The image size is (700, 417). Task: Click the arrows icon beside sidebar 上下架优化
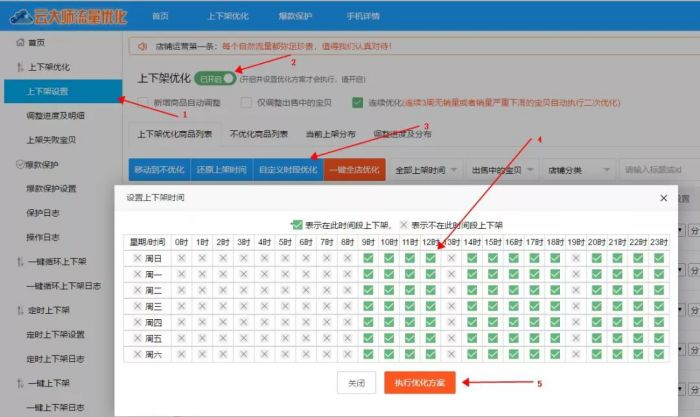coord(20,67)
